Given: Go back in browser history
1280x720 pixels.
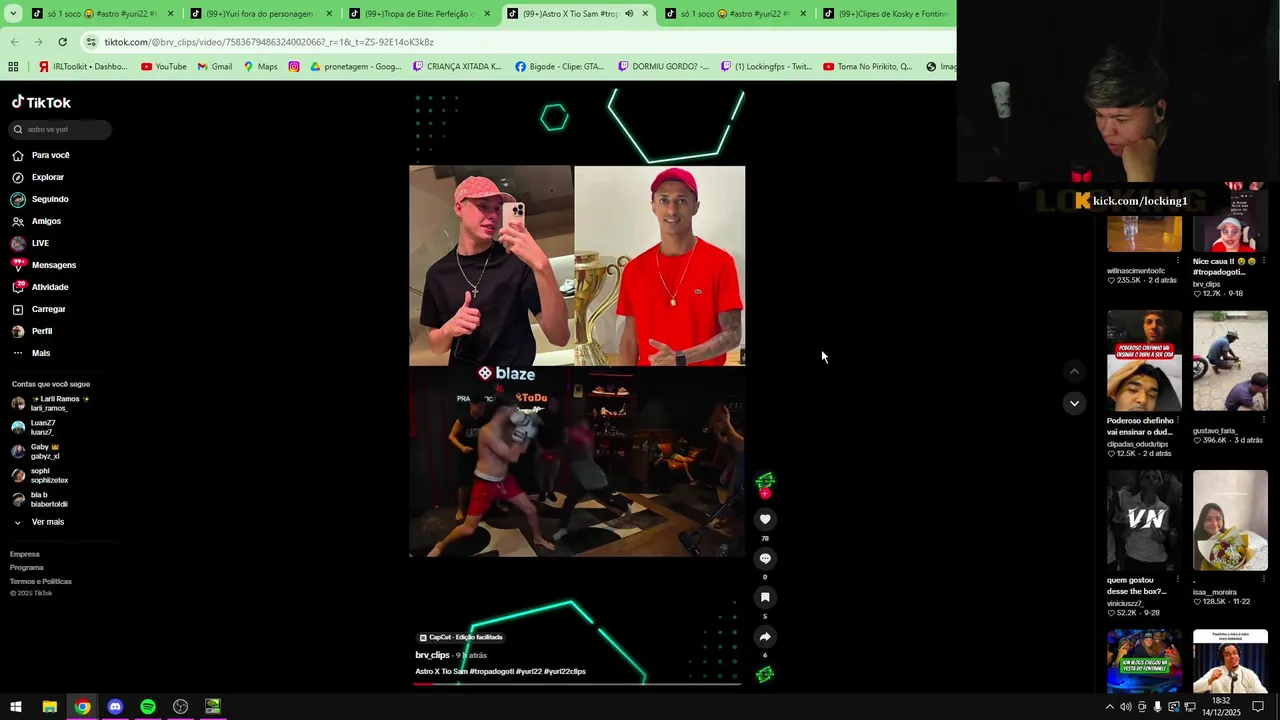Looking at the screenshot, I should (14, 42).
